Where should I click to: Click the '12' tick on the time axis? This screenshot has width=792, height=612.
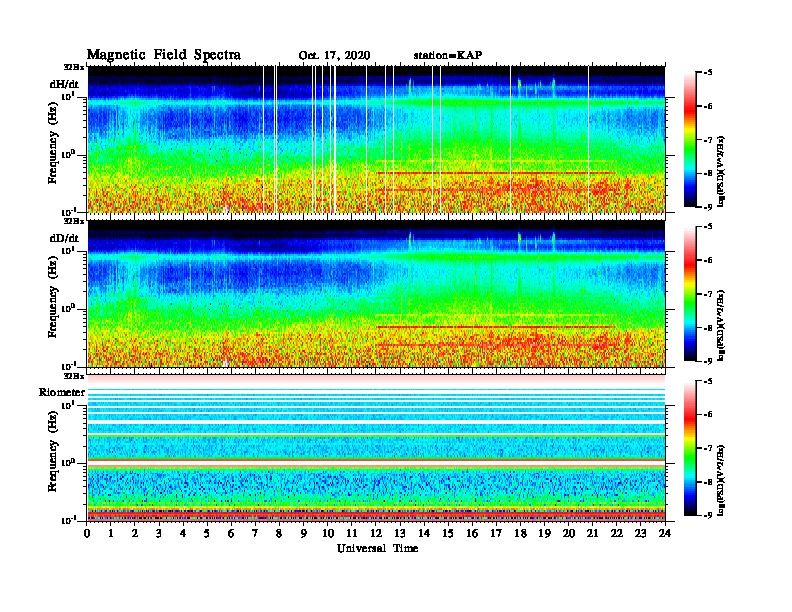pyautogui.click(x=376, y=533)
